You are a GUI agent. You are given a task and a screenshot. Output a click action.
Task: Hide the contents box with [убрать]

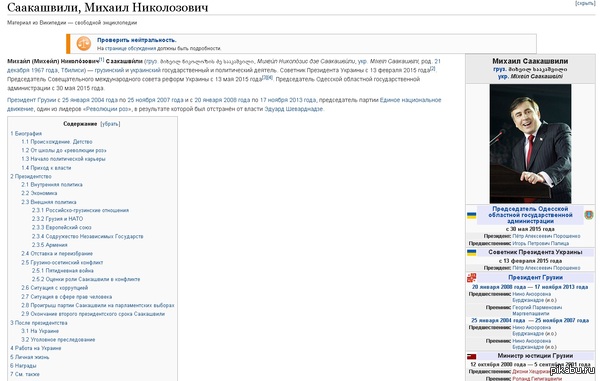point(110,124)
